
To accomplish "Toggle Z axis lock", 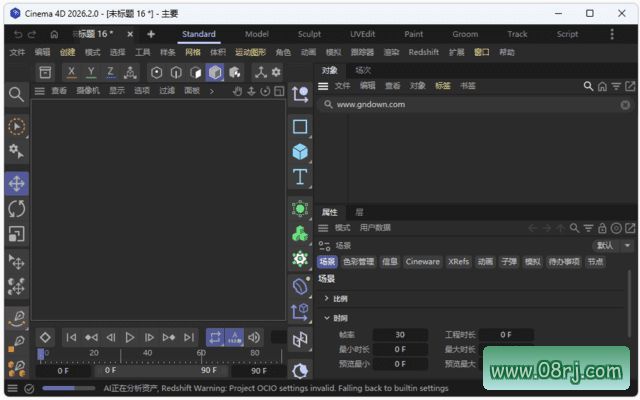I will tap(110, 72).
